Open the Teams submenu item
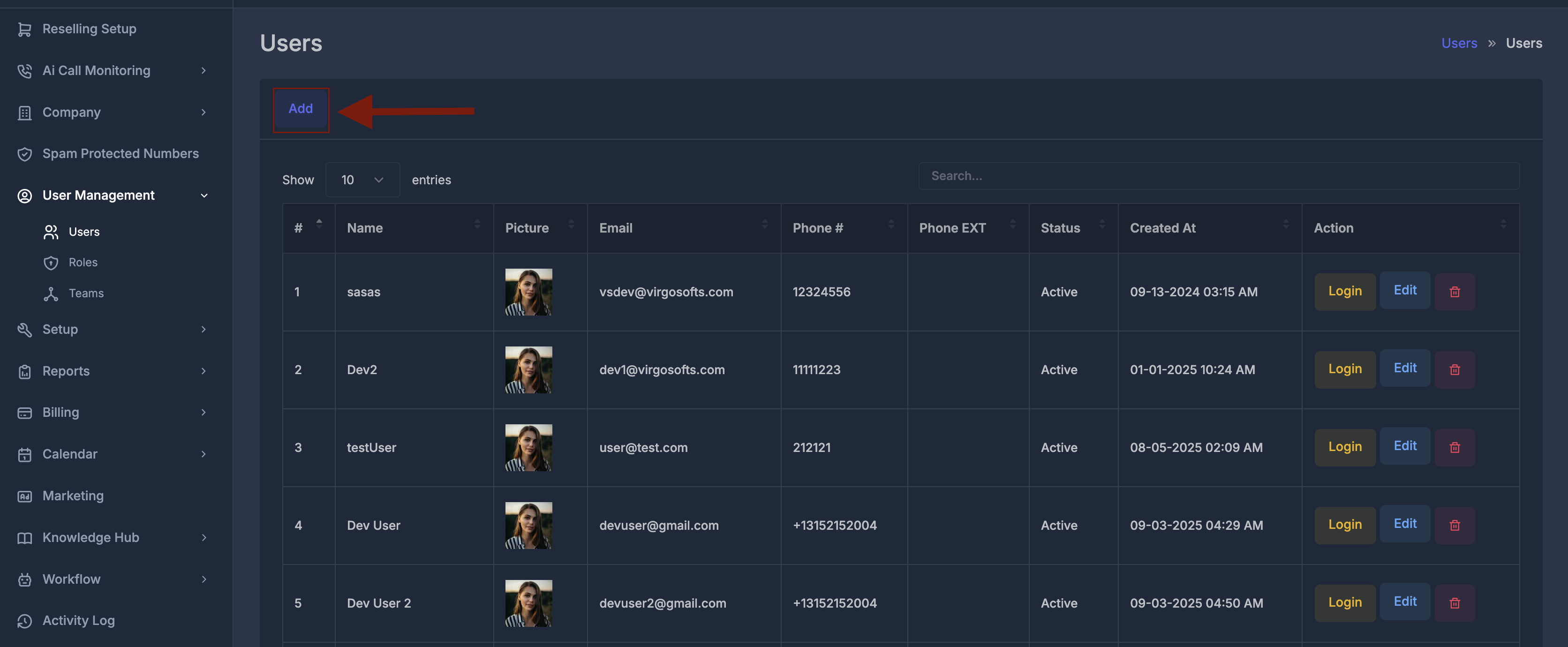Image resolution: width=1568 pixels, height=647 pixels. (86, 293)
